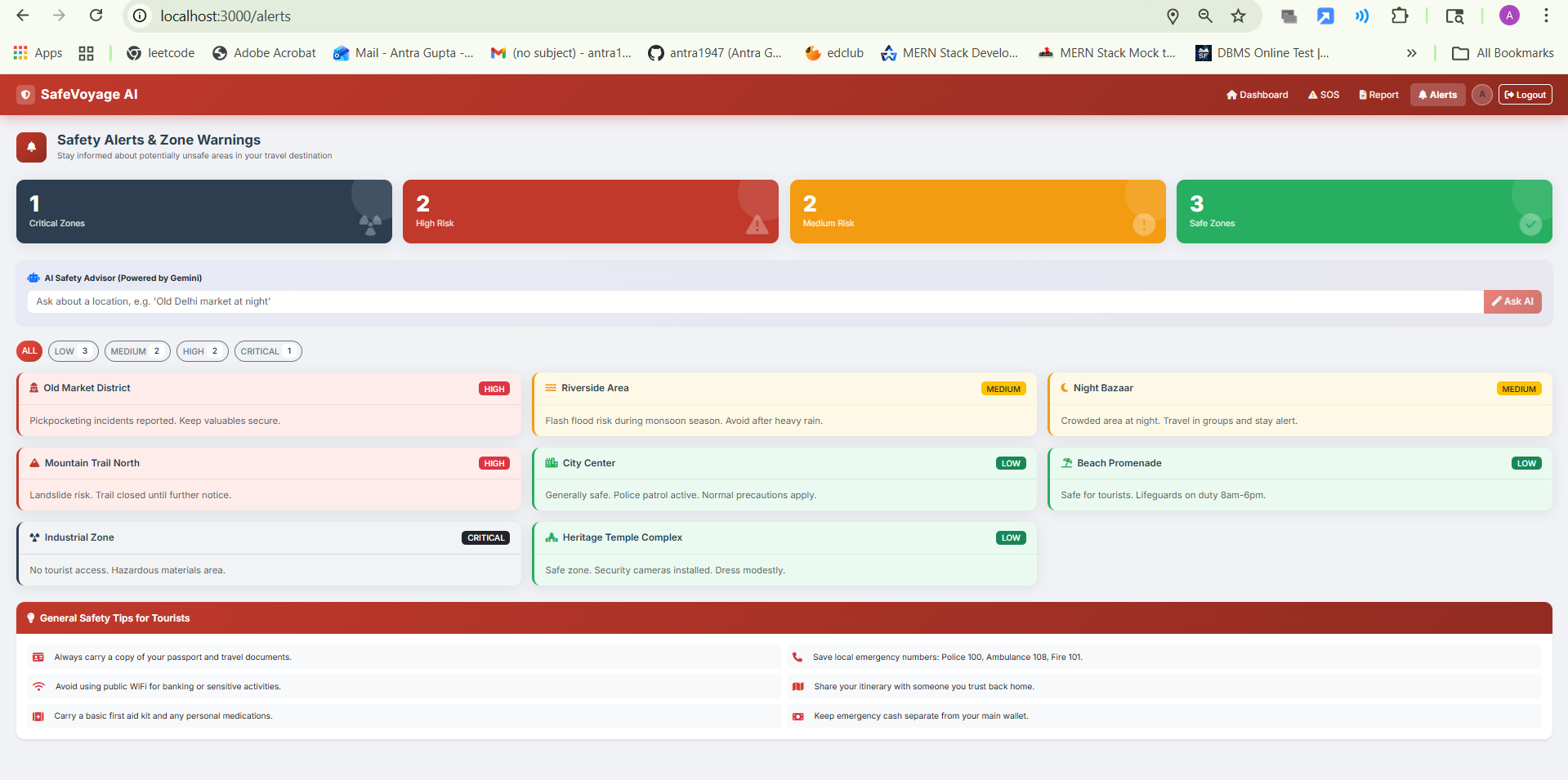Click the user avatar A in app navbar
Viewport: 1568px width, 780px height.
(x=1482, y=95)
